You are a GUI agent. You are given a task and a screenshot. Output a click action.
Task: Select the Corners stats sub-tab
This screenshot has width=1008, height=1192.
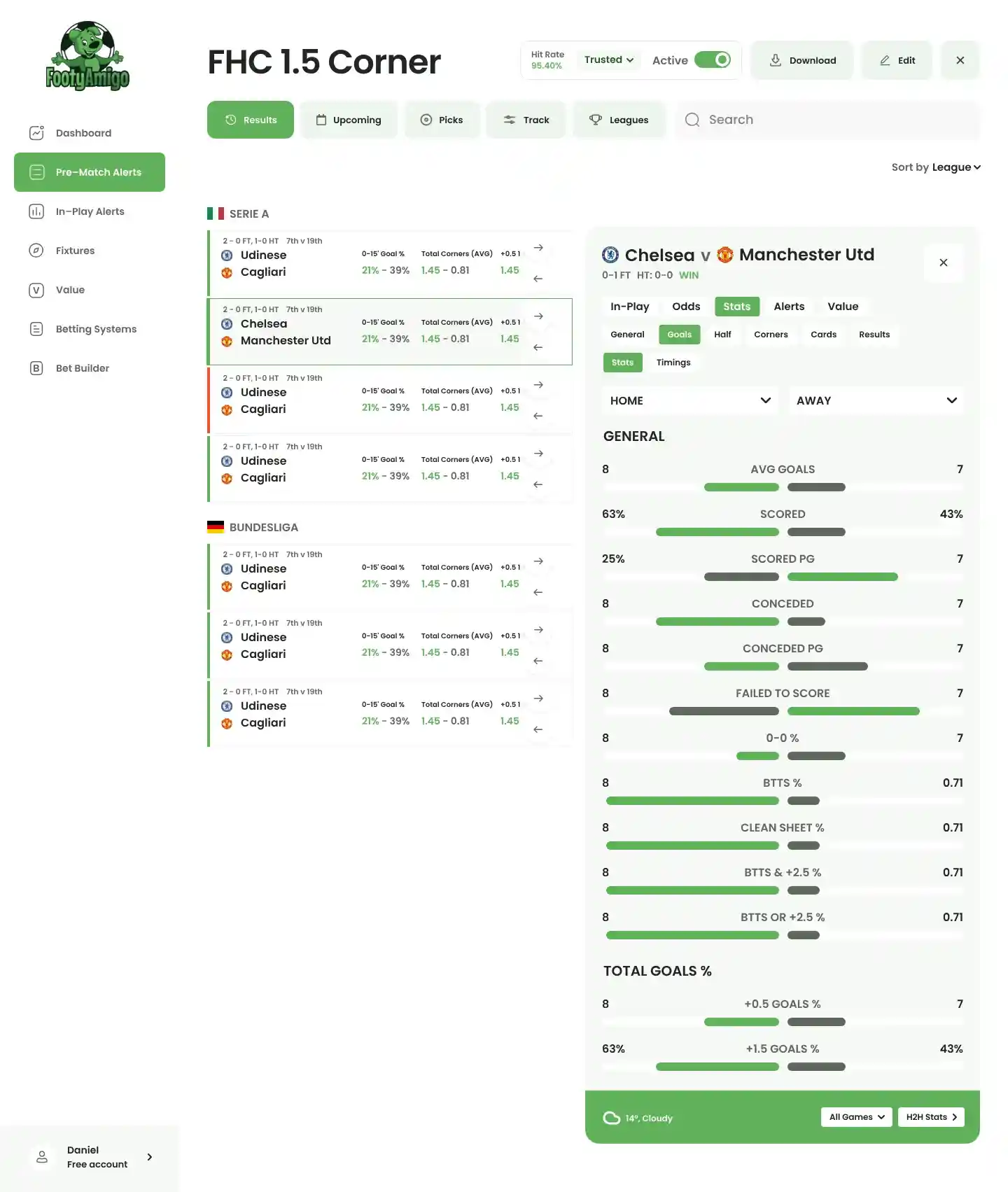coord(771,335)
